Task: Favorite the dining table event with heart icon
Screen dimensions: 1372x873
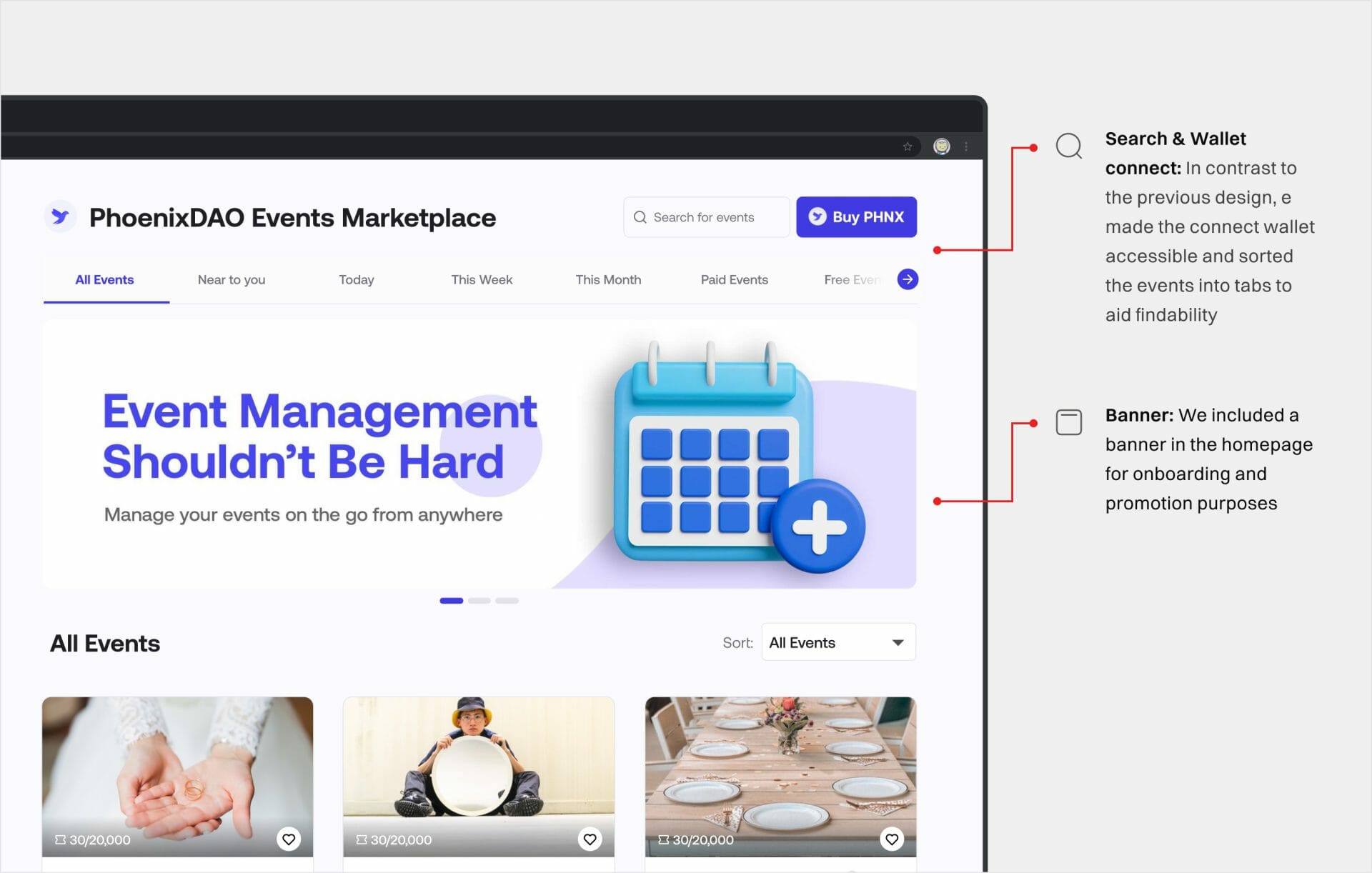Action: tap(892, 839)
